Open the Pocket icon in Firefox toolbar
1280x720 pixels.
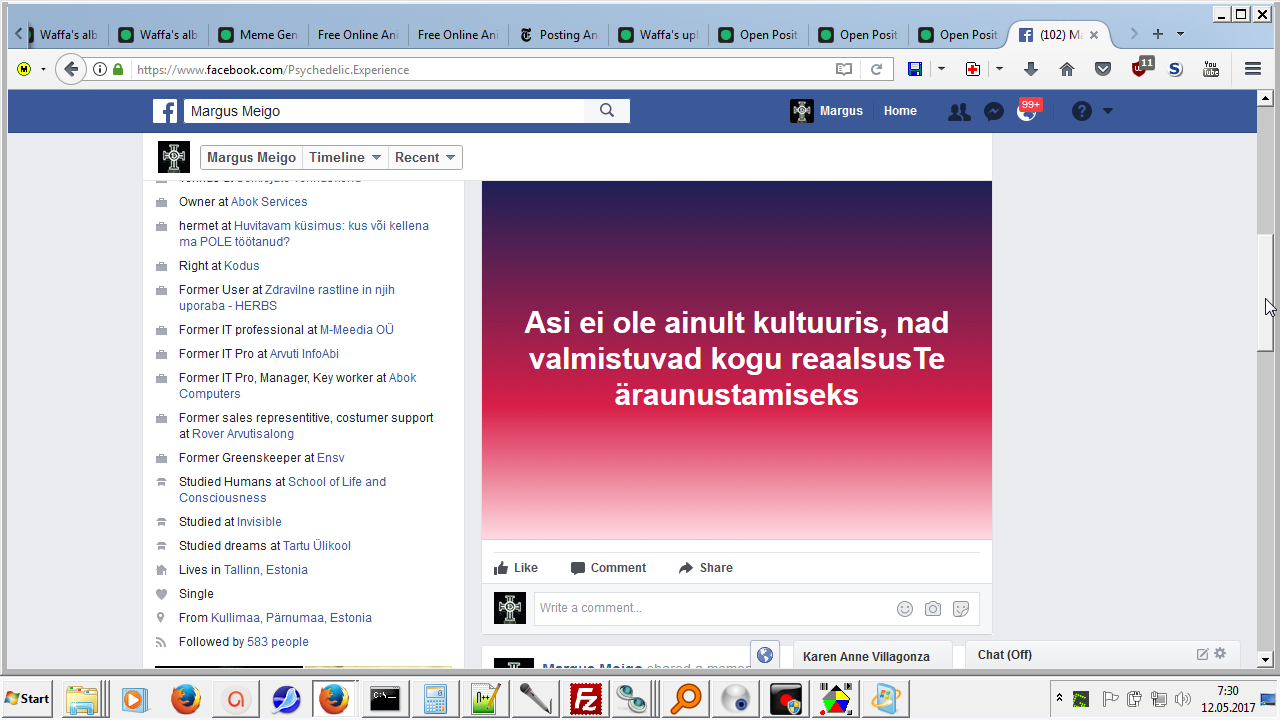(1103, 69)
